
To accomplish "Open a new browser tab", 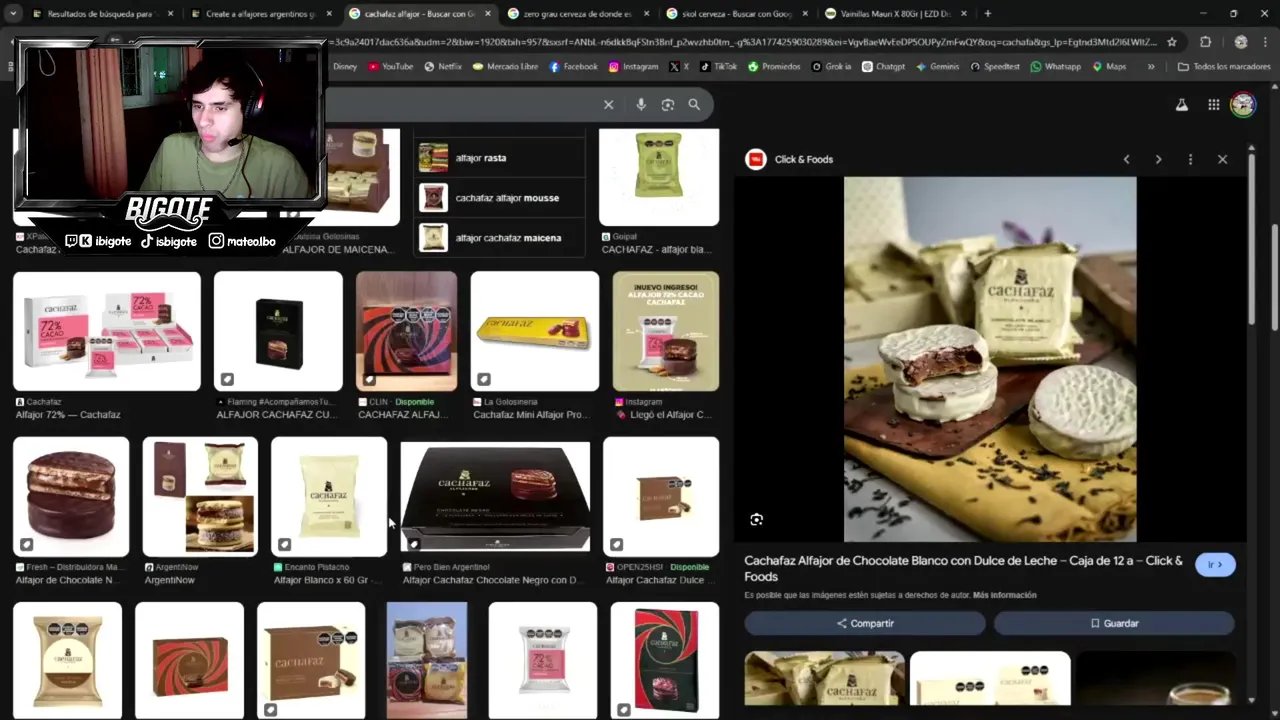I will coord(988,14).
